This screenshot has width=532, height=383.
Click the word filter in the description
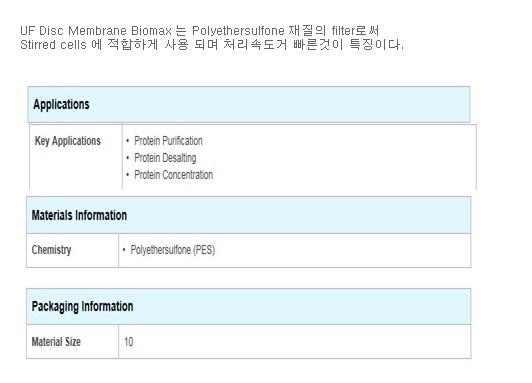click(x=343, y=31)
